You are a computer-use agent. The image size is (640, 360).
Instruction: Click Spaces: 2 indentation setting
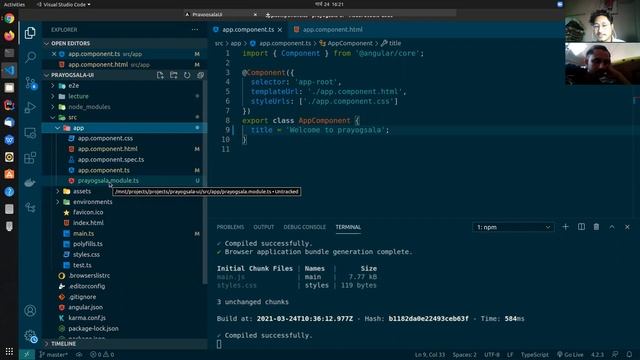(x=464, y=354)
